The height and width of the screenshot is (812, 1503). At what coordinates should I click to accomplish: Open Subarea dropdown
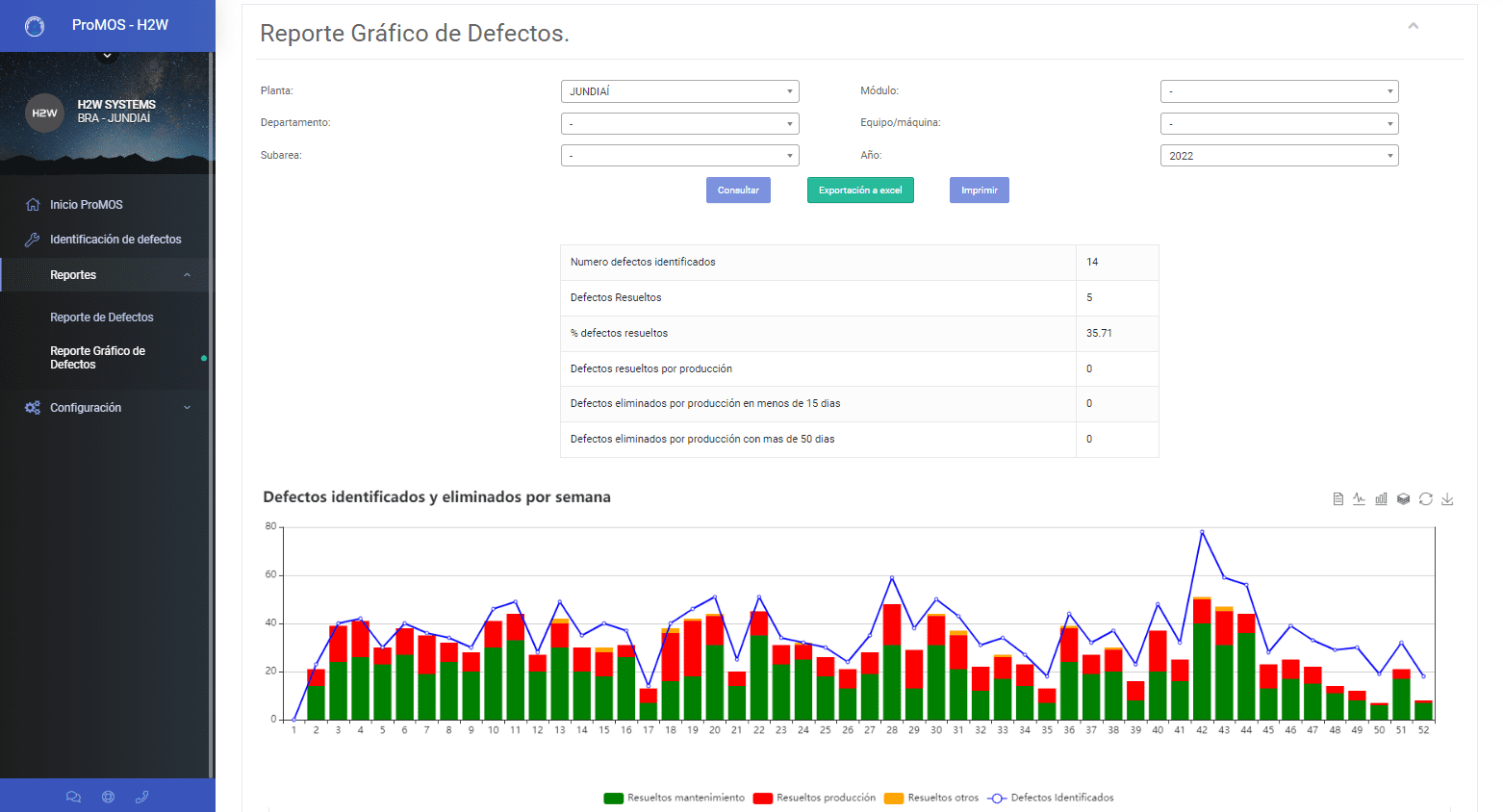pyautogui.click(x=680, y=156)
